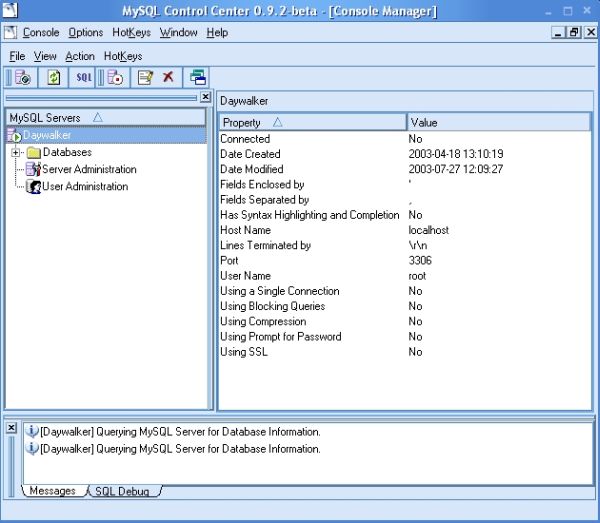This screenshot has width=600, height=523.
Task: Click the Server Administration icon
Action: pyautogui.click(x=33, y=169)
